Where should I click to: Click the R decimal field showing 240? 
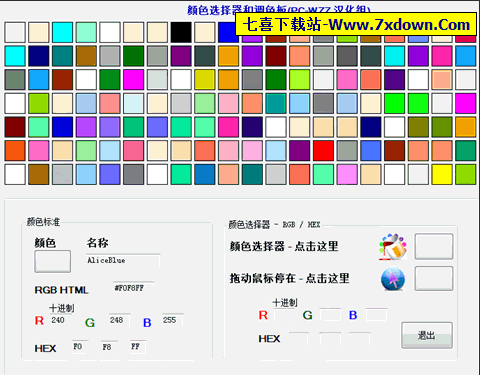tap(60, 320)
